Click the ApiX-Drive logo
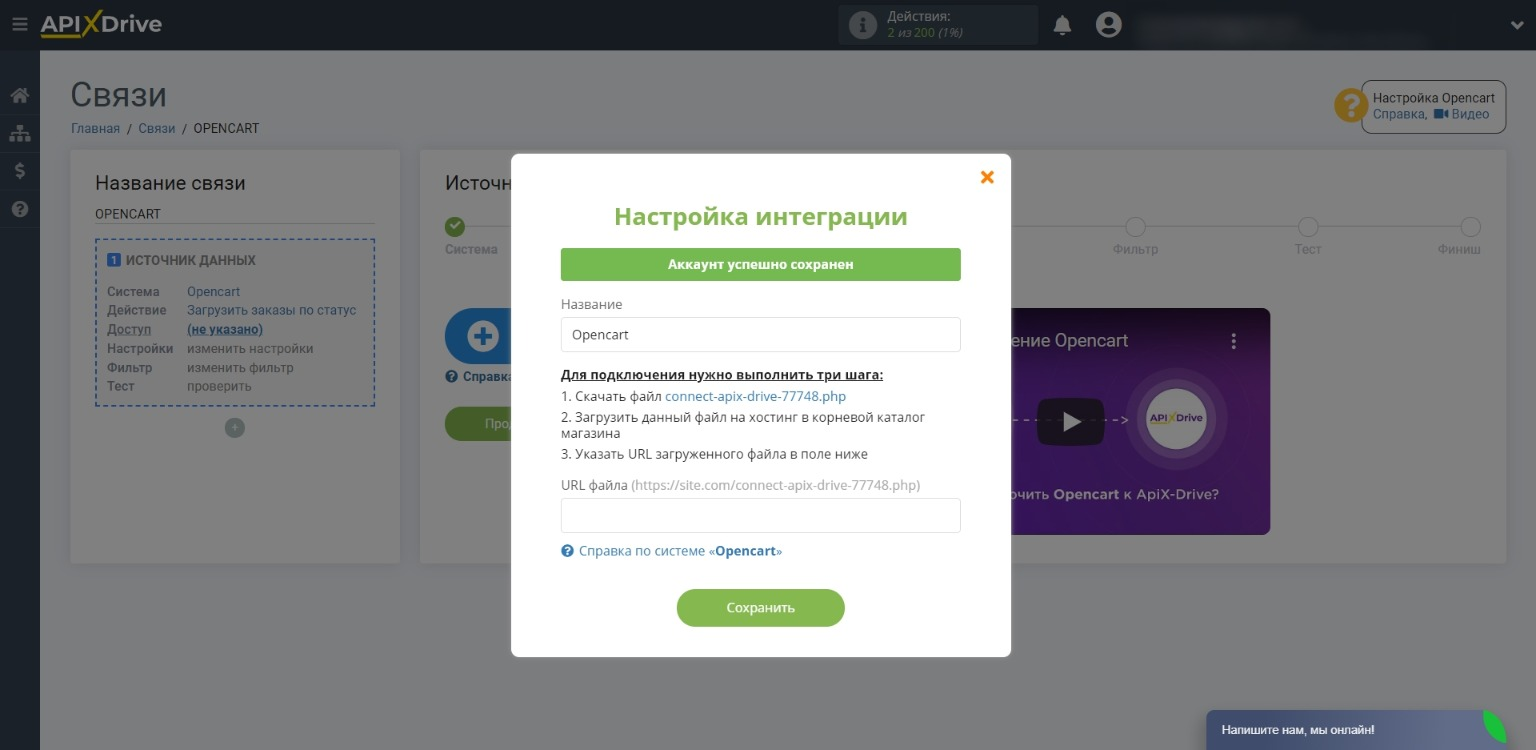 (x=101, y=25)
